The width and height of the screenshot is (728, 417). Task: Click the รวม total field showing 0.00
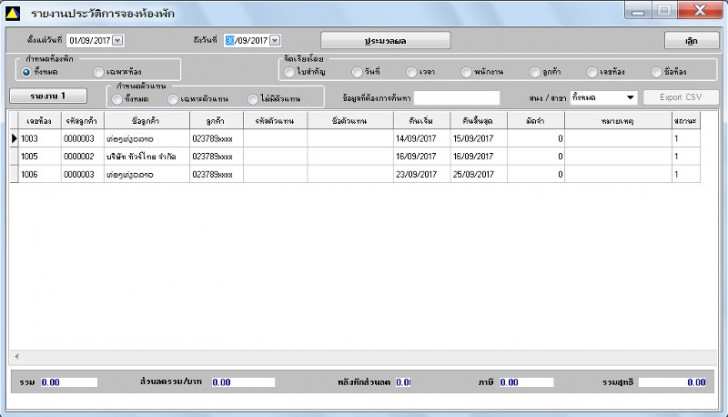(x=69, y=382)
